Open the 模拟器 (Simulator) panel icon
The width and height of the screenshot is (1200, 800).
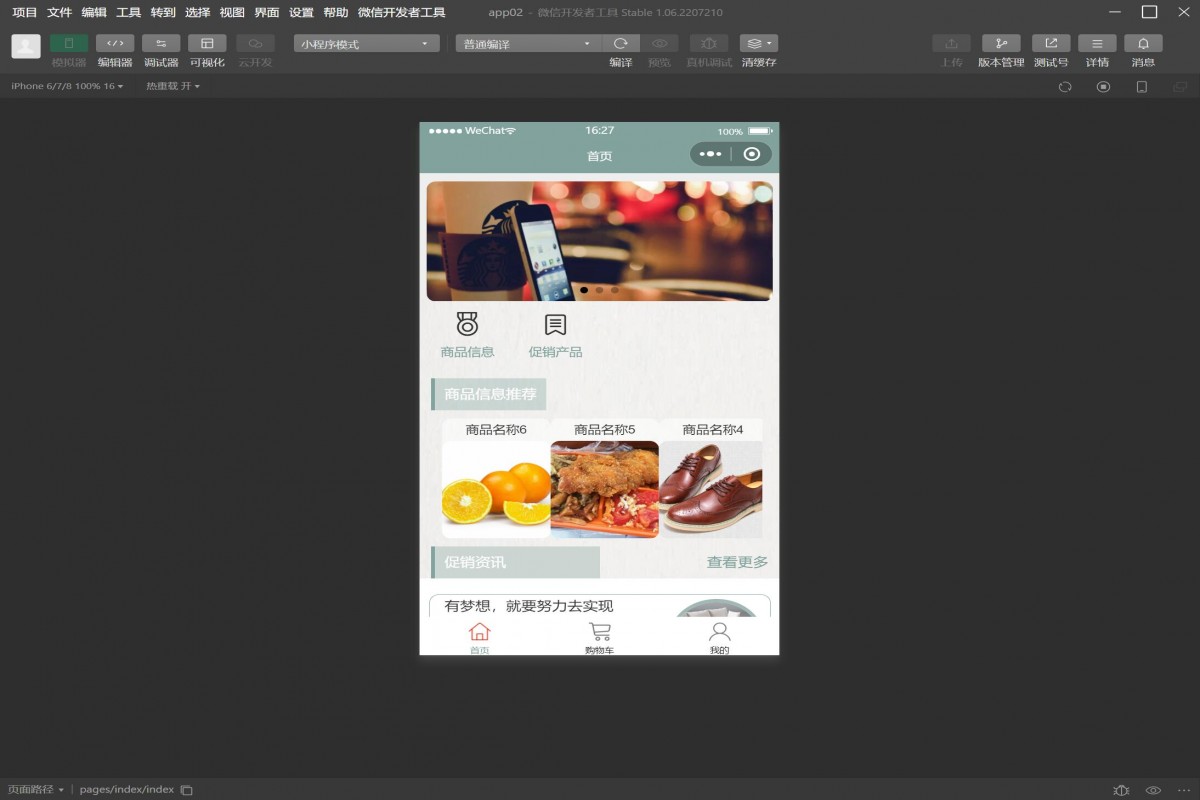pos(68,44)
